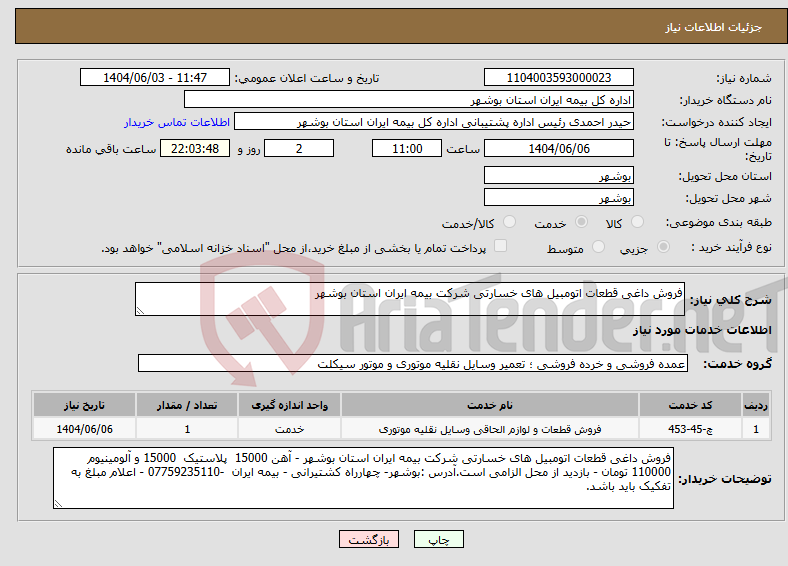The height and width of the screenshot is (566, 788).
Task: Click the بازگشت (back) button
Action: tap(369, 539)
